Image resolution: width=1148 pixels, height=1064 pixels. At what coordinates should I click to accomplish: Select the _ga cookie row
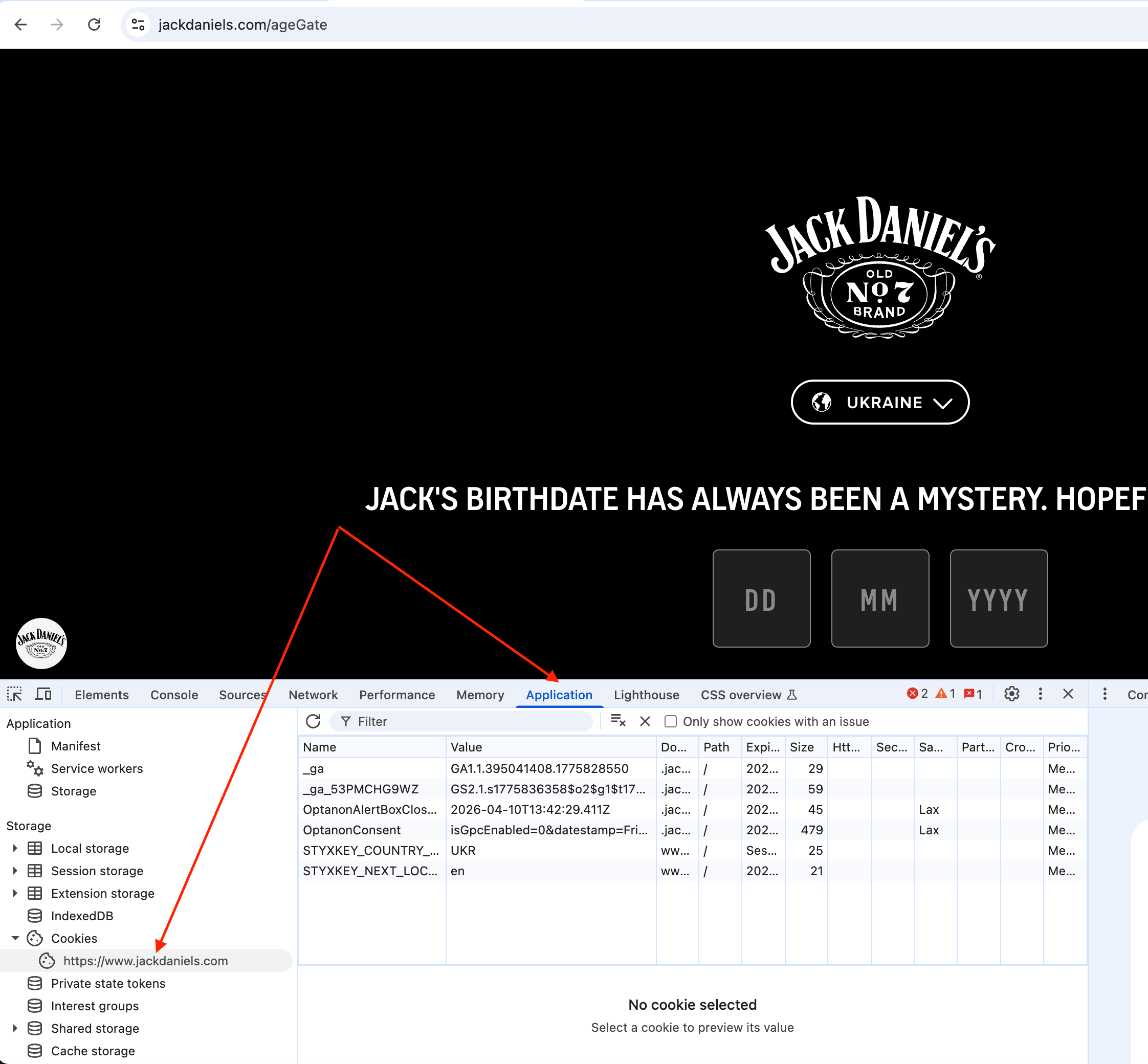(x=693, y=768)
